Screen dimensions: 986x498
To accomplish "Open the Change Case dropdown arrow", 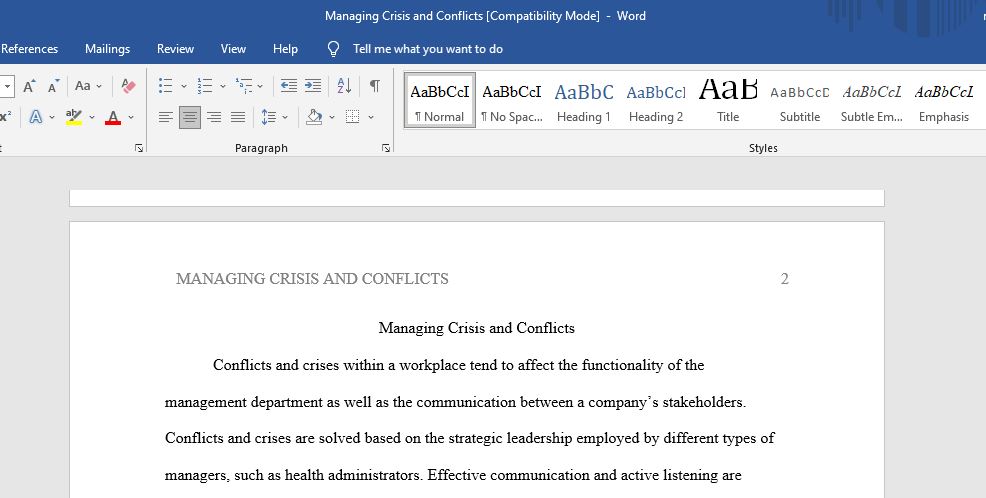I will point(99,86).
